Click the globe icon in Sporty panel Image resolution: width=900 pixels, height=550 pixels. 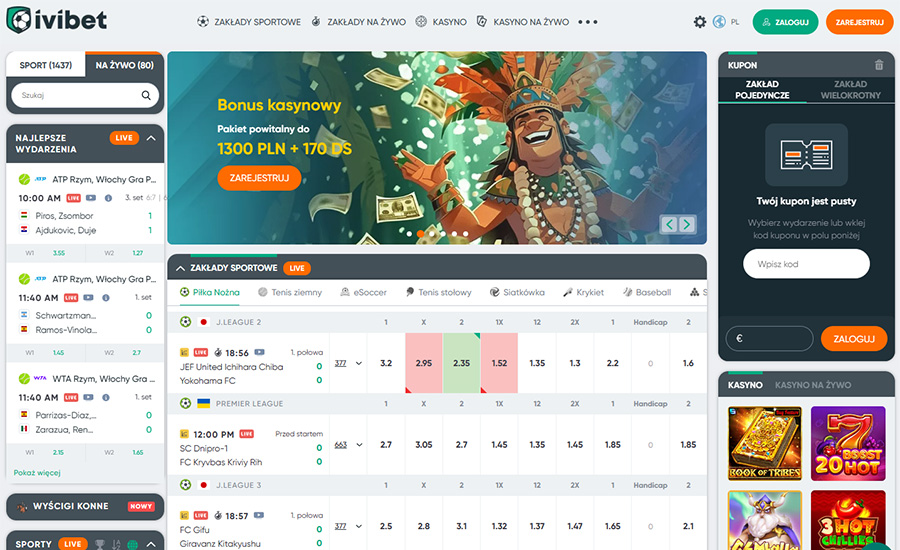[x=133, y=544]
